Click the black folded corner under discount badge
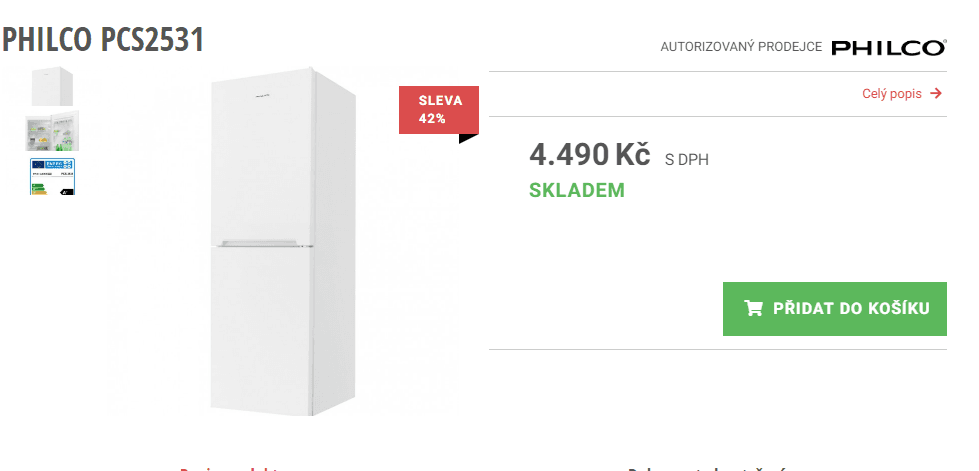This screenshot has width=979, height=471. pyautogui.click(x=467, y=138)
